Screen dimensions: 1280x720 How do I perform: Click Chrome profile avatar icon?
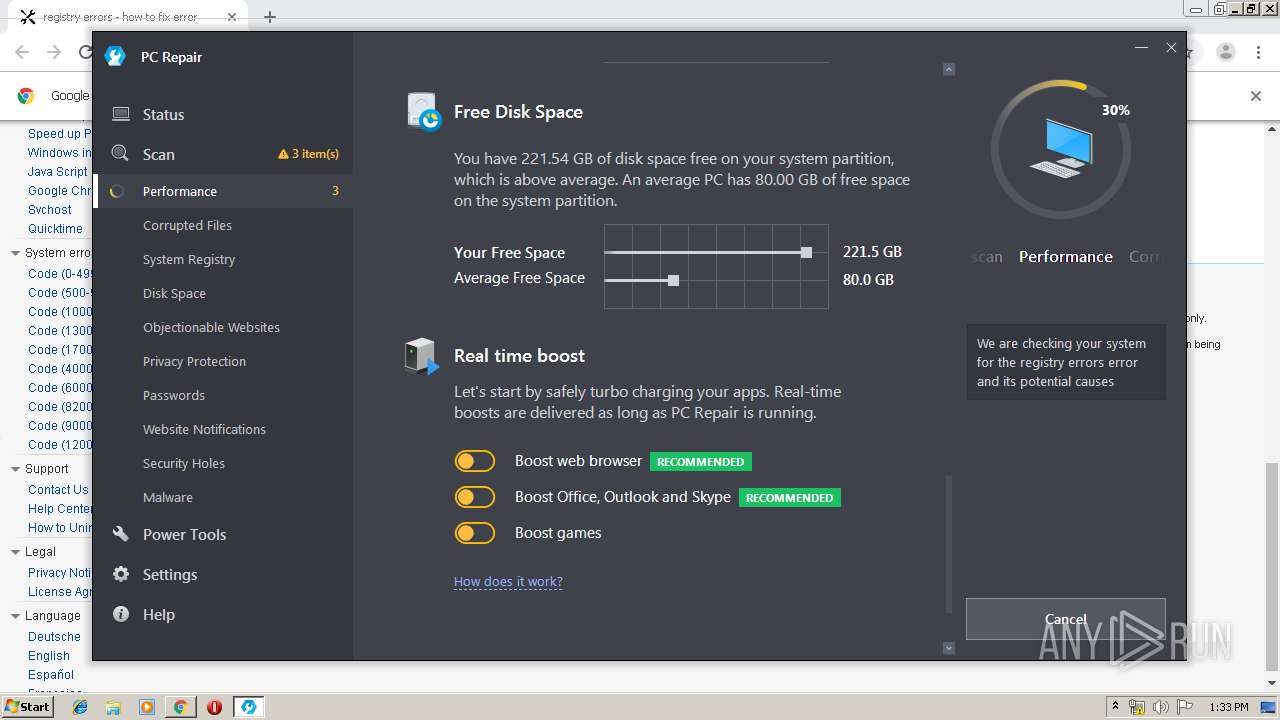click(x=1226, y=52)
